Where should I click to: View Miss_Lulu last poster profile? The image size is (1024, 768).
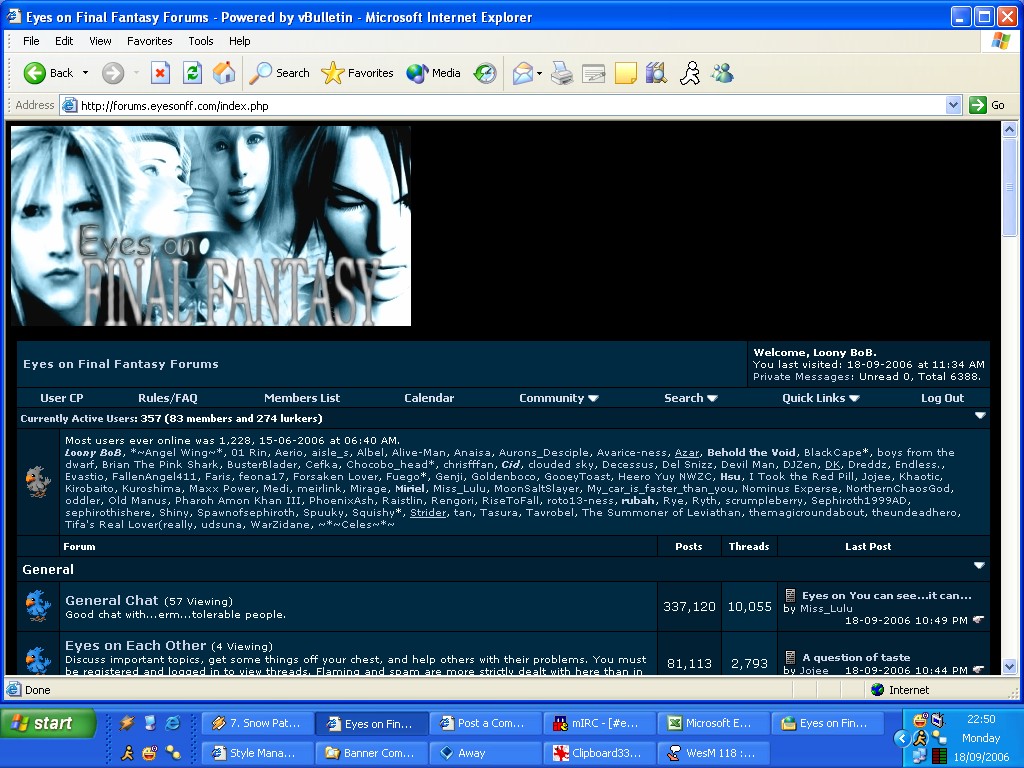click(826, 609)
